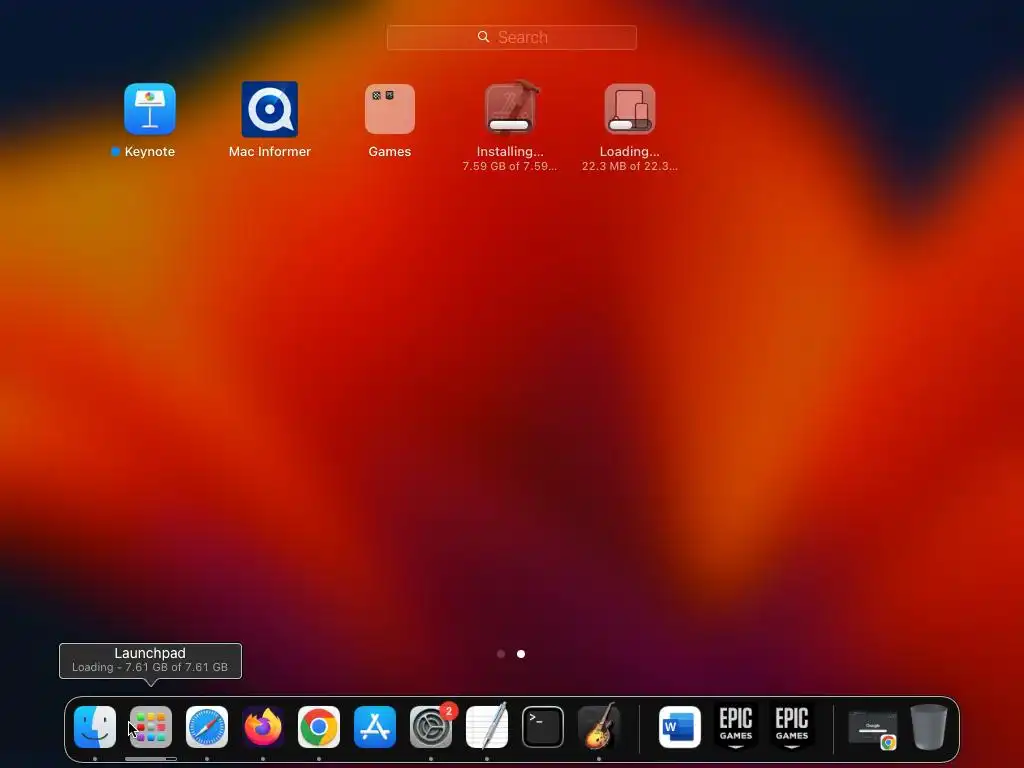Click the 22.3 MB loading progress text
The image size is (1024, 768).
(x=630, y=167)
